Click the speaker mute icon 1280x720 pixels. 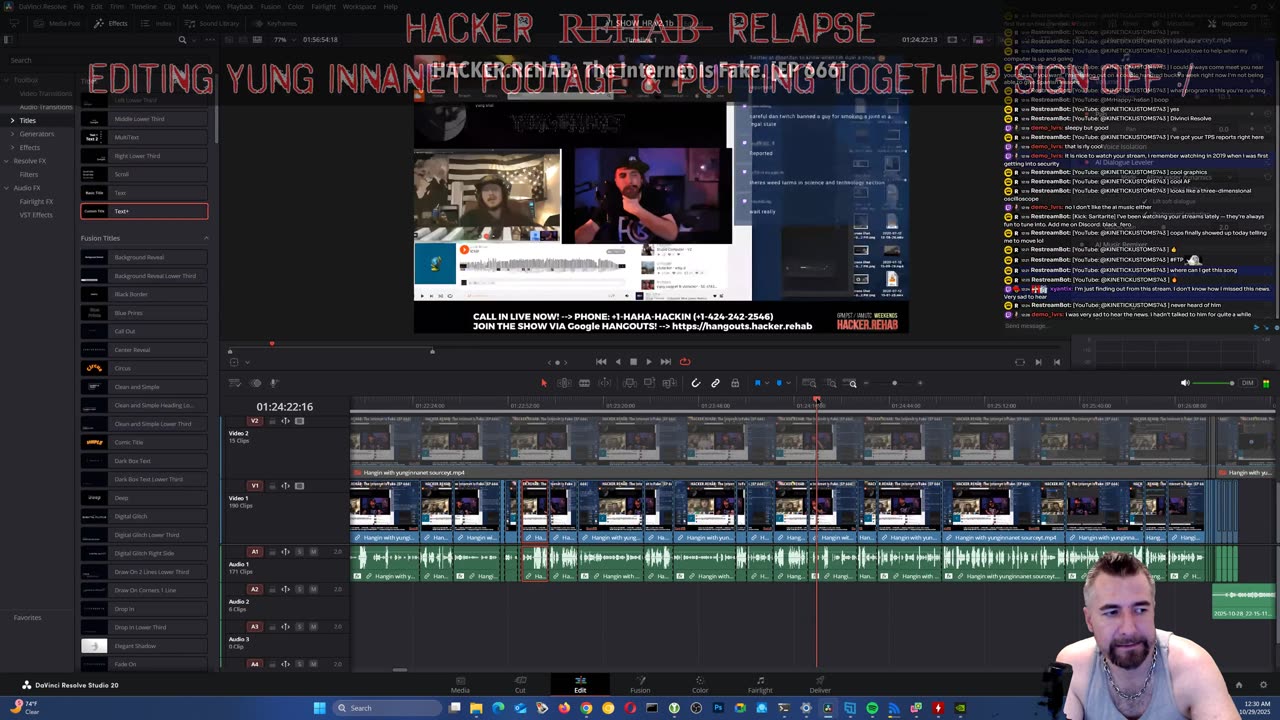tap(1185, 383)
